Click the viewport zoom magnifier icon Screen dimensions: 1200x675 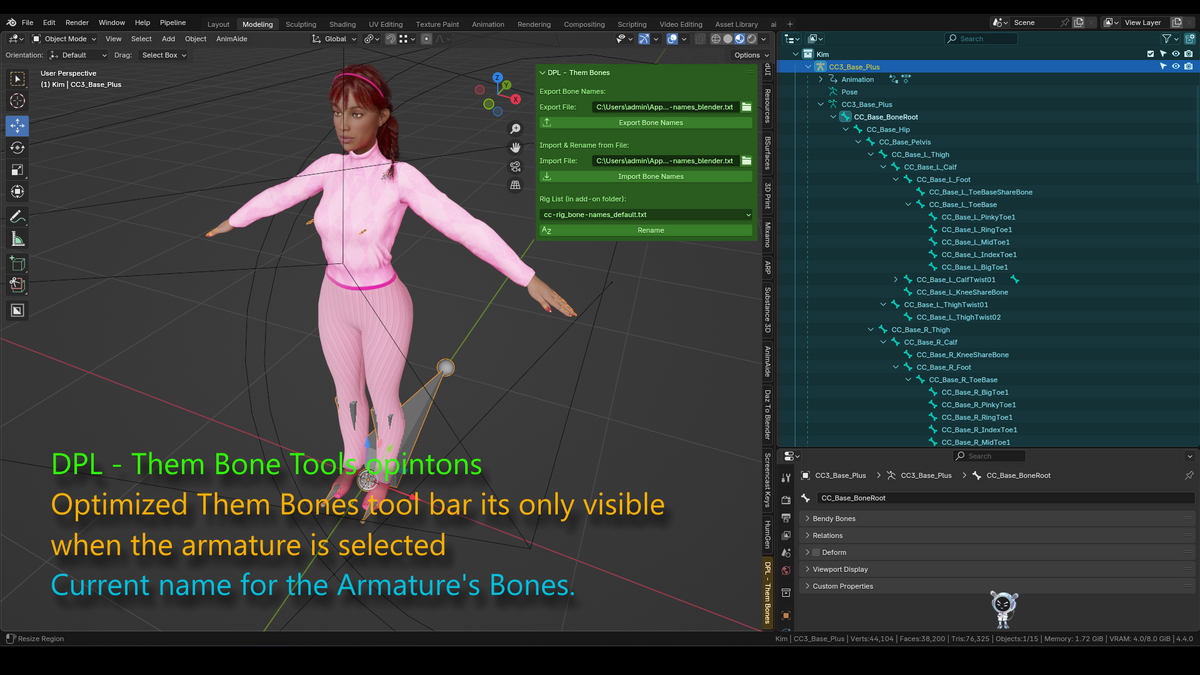(515, 129)
